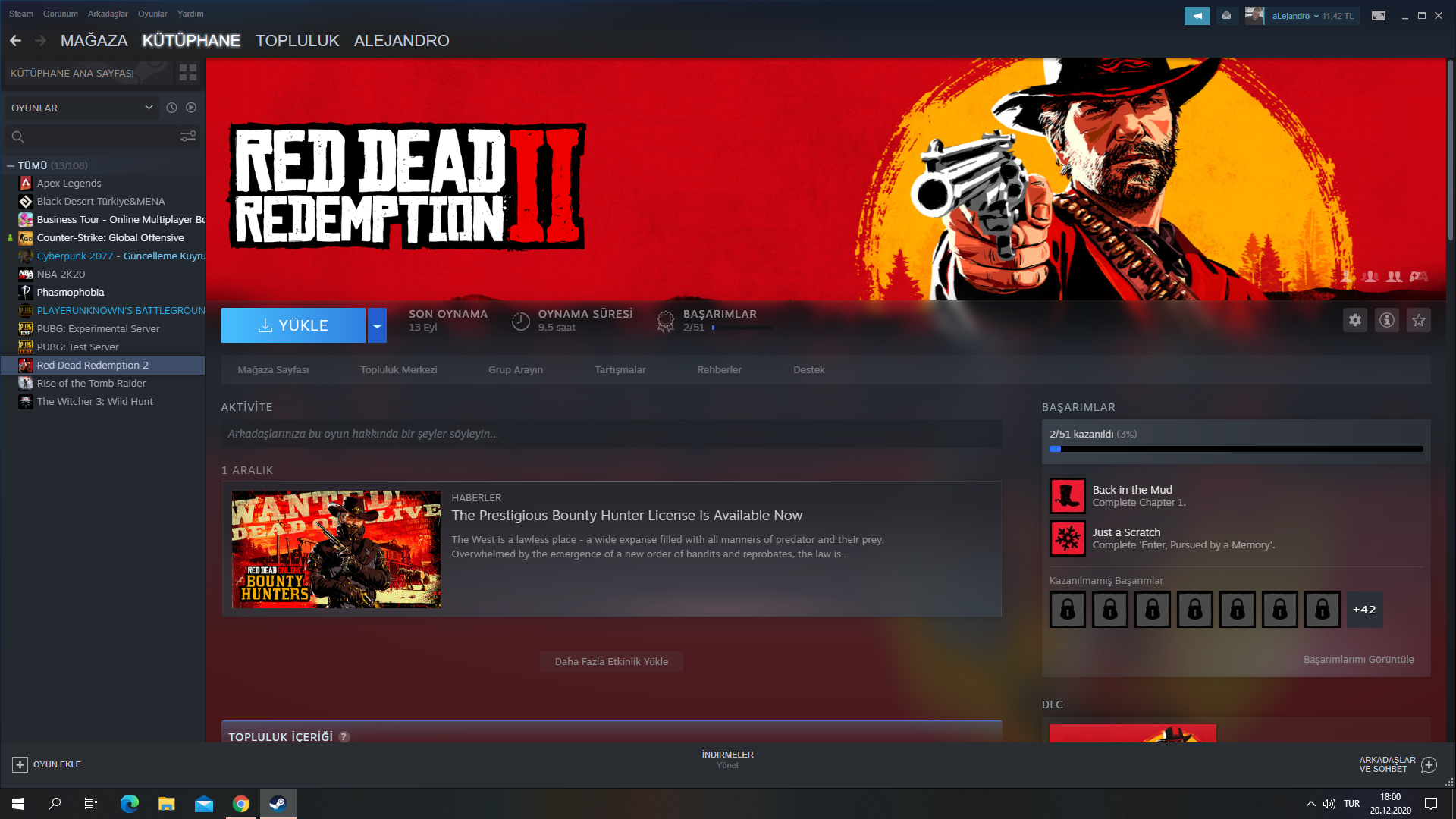Toggle ready-to-play games filter
Image resolution: width=1456 pixels, height=819 pixels.
point(191,108)
